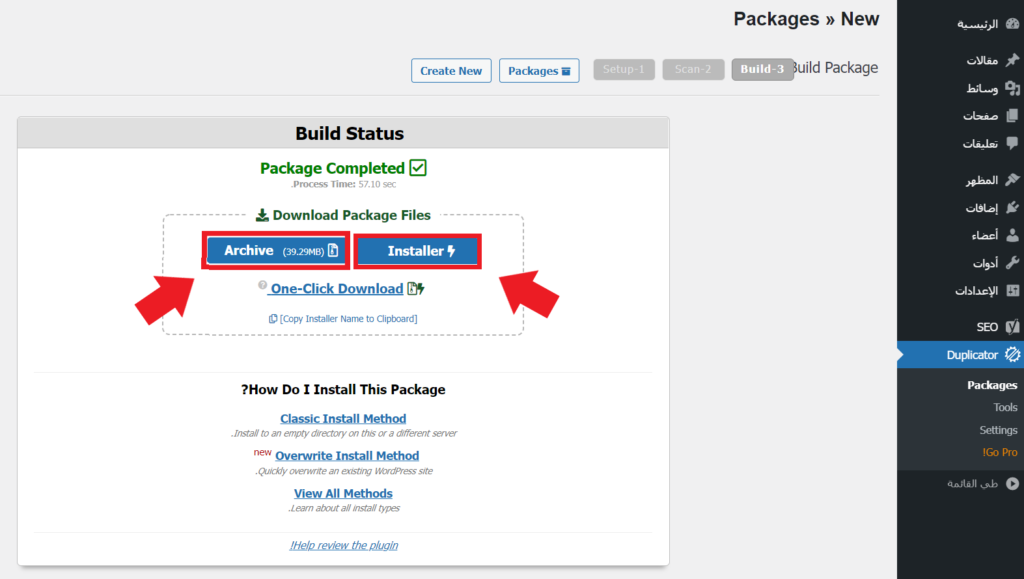Screen dimensions: 1024x579
Task: Open the Packages submenu item
Action: point(992,385)
